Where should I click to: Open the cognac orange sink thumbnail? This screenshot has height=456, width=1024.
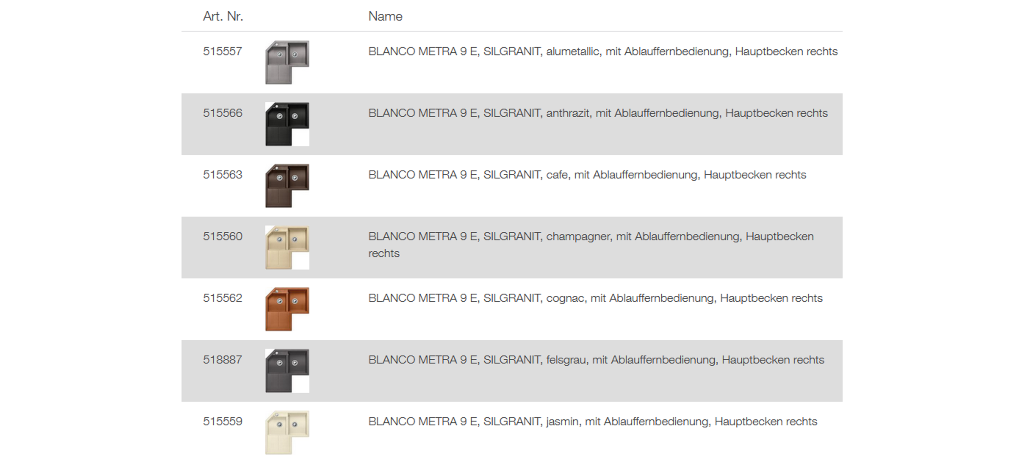click(287, 309)
